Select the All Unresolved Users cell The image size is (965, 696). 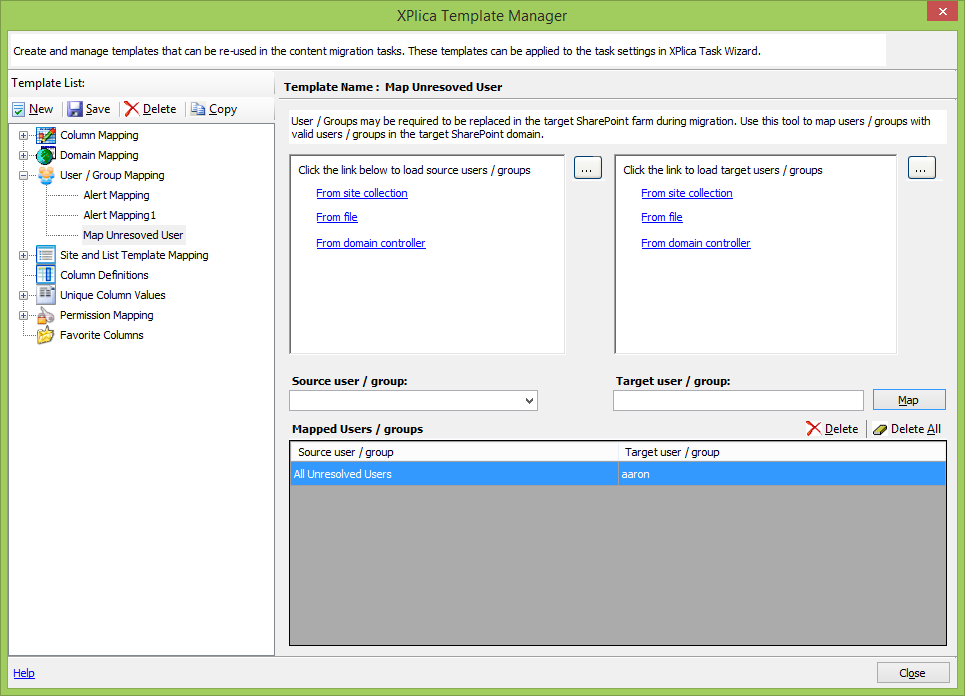(x=454, y=474)
